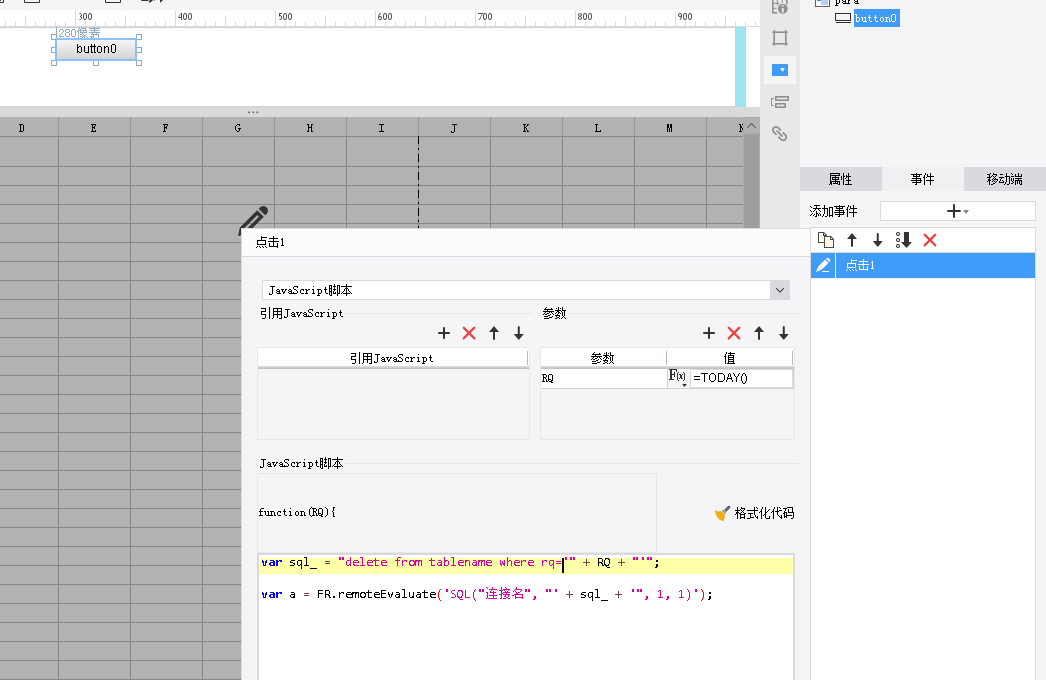The width and height of the screenshot is (1046, 680).
Task: Open the 添加事件 plus dropdown
Action: coord(957,211)
